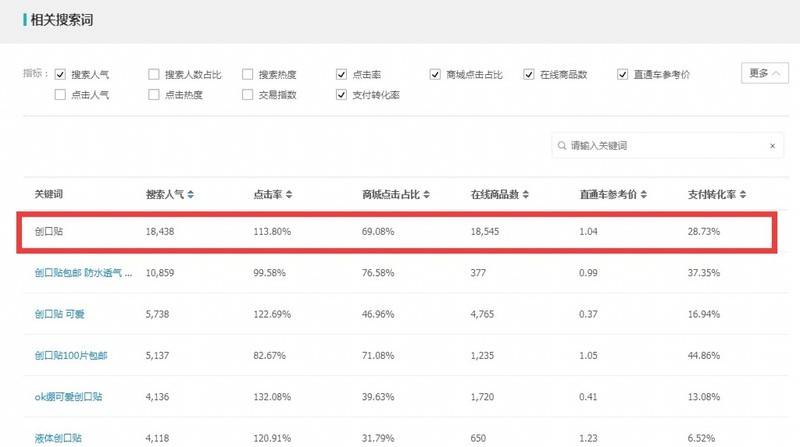
Task: Open keyword link ok绷可爱创口贴
Action: pyautogui.click(x=68, y=397)
